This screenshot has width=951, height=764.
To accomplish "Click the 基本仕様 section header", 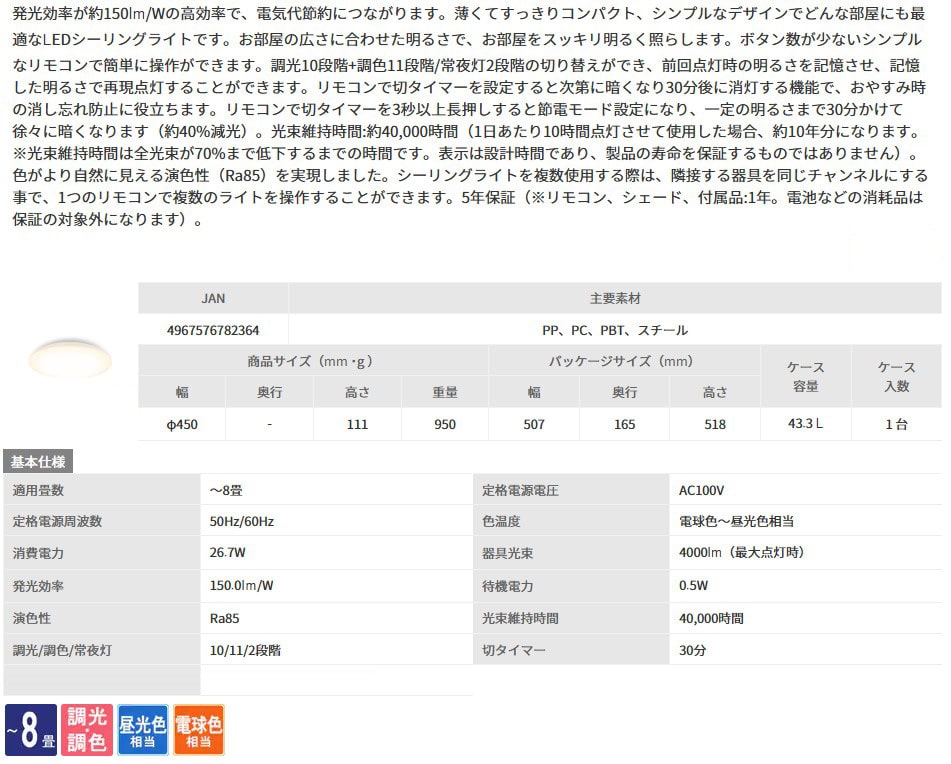I will coord(38,461).
